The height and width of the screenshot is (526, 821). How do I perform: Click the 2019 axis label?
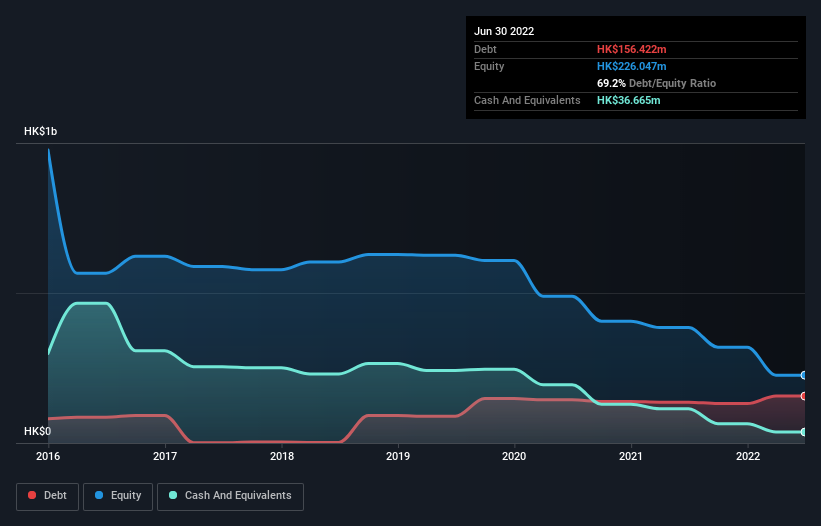pyautogui.click(x=398, y=456)
